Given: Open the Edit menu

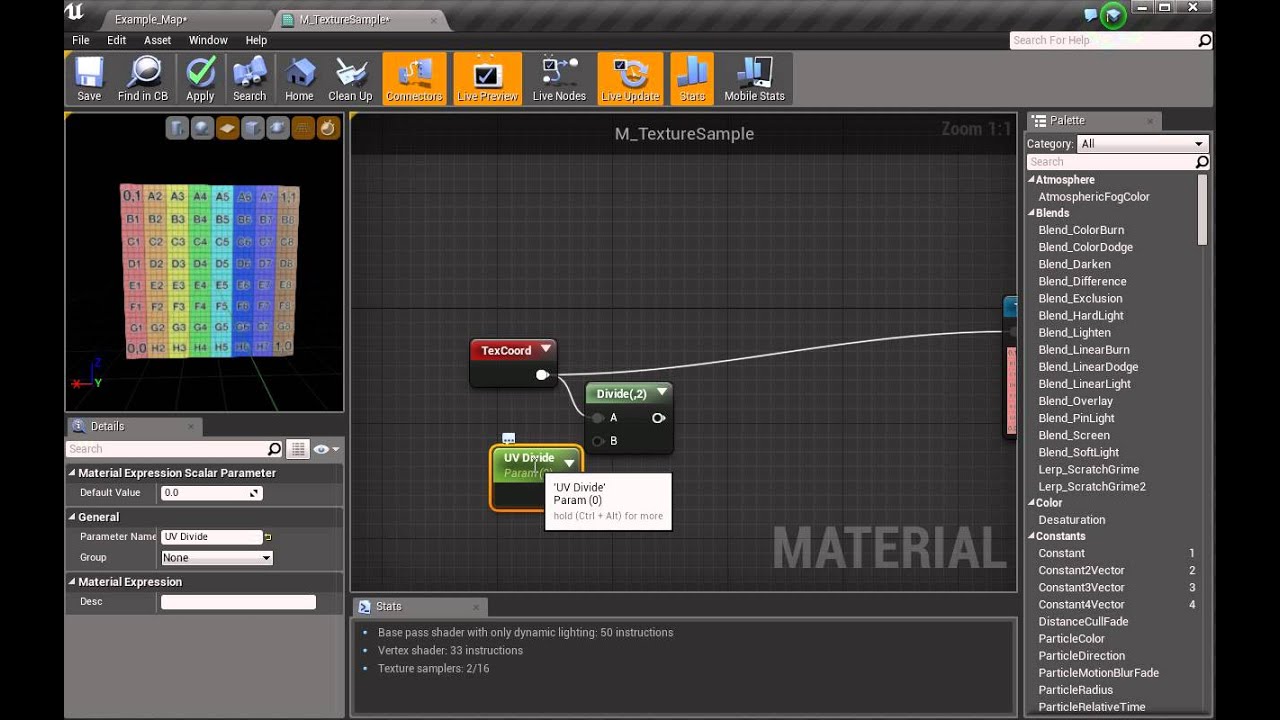Looking at the screenshot, I should (x=117, y=40).
